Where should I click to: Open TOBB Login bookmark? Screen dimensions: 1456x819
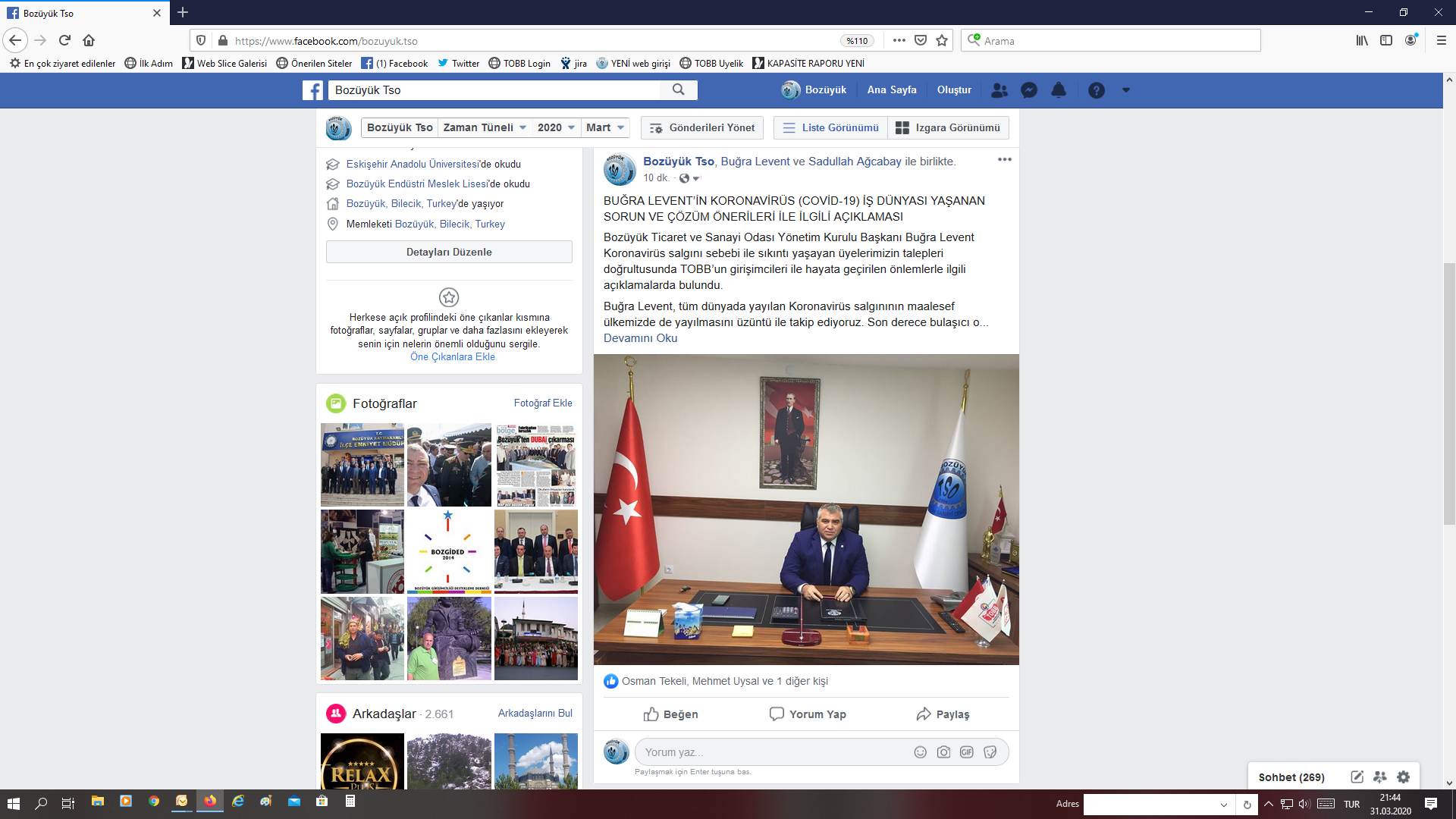(519, 64)
